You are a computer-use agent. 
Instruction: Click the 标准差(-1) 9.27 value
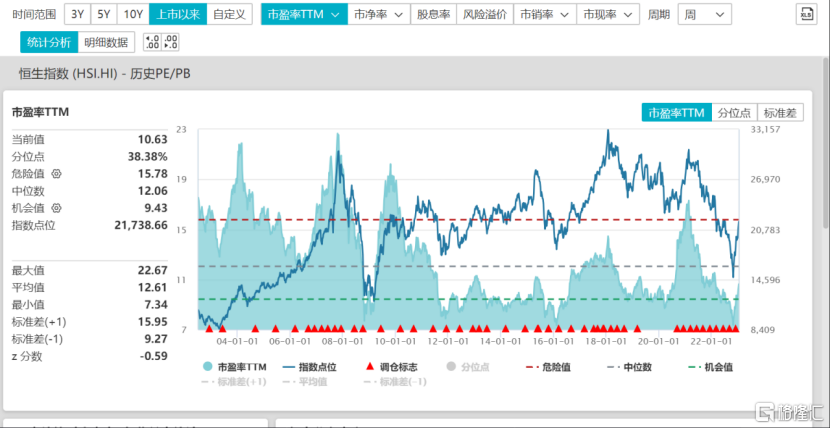coord(155,339)
